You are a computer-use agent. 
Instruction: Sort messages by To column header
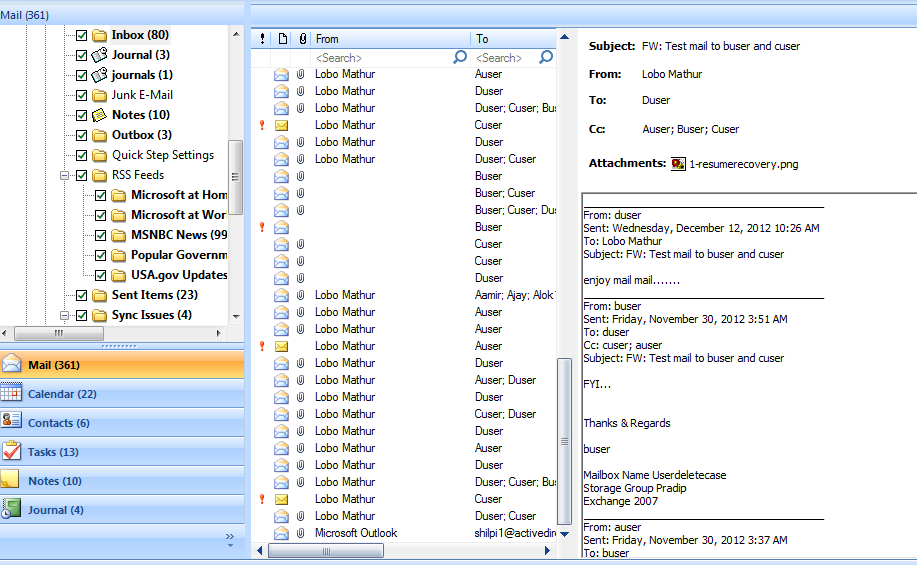(x=513, y=39)
